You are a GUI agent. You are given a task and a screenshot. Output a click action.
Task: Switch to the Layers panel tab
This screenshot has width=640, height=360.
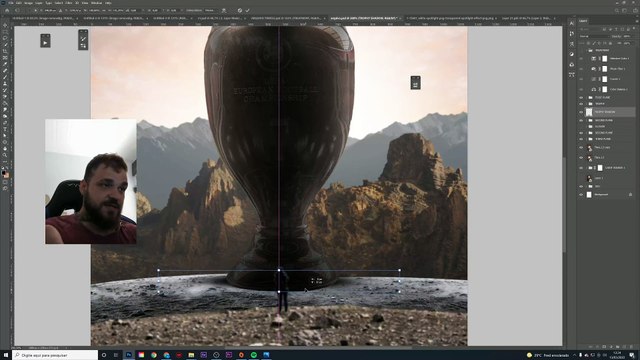coord(583,21)
